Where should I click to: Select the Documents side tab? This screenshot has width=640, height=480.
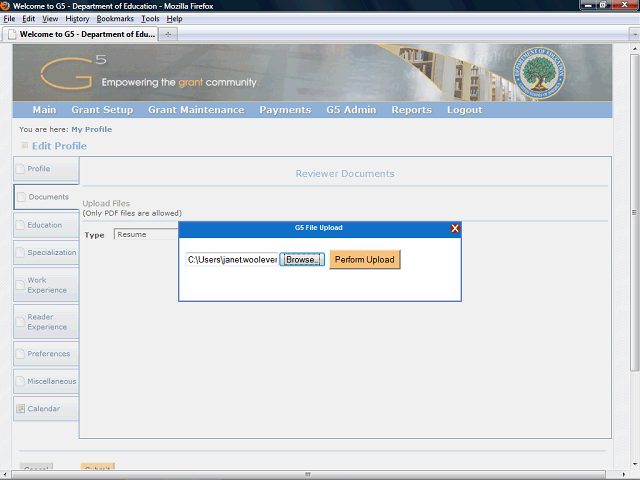47,197
